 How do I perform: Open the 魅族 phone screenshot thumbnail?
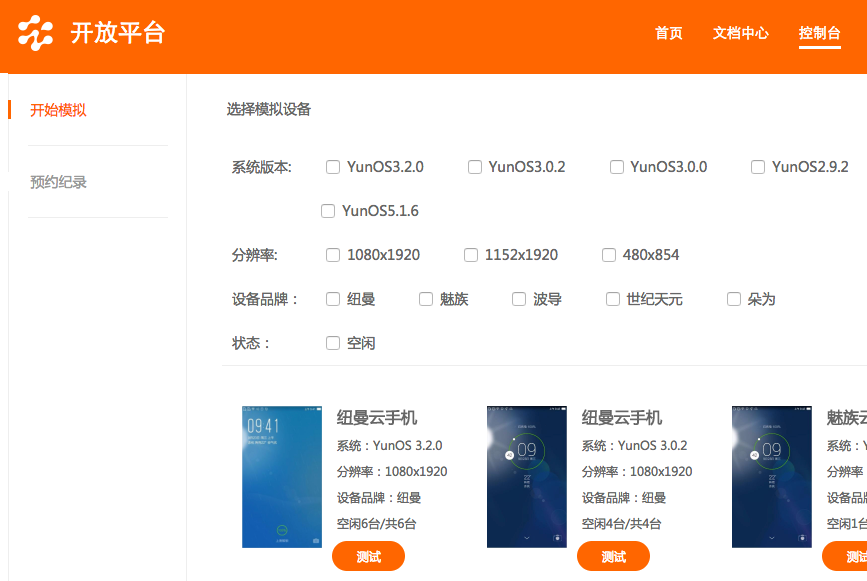pos(772,477)
